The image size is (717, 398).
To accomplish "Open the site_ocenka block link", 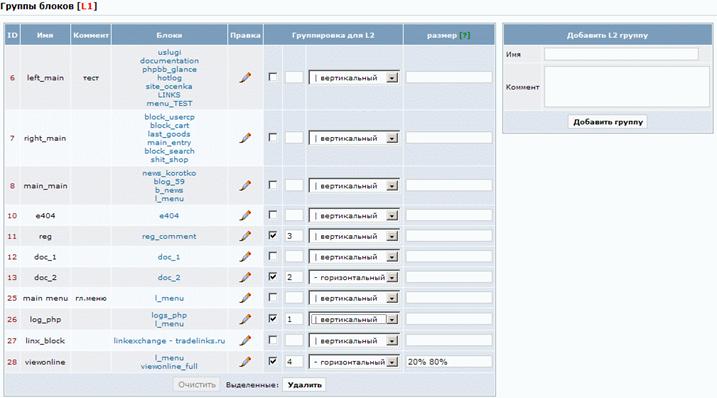I will tap(169, 86).
